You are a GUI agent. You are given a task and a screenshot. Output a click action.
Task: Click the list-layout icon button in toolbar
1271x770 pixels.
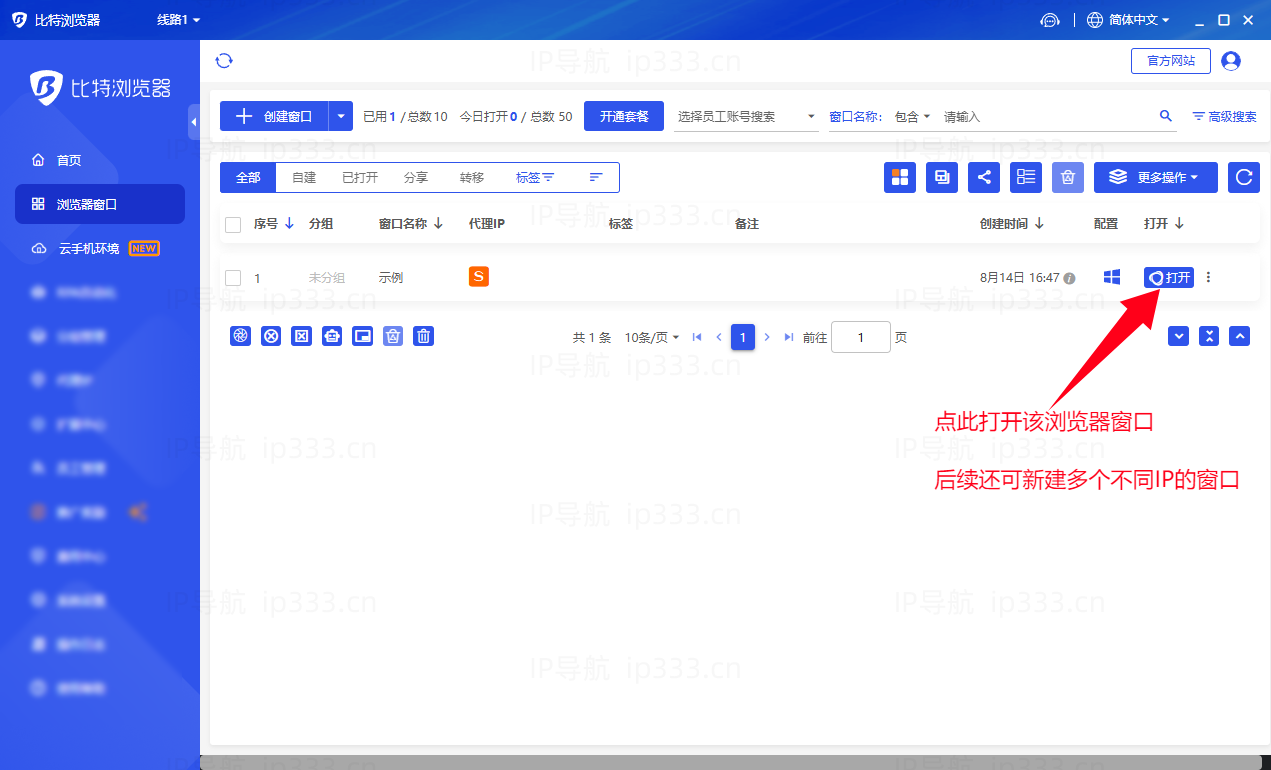[x=1026, y=177]
